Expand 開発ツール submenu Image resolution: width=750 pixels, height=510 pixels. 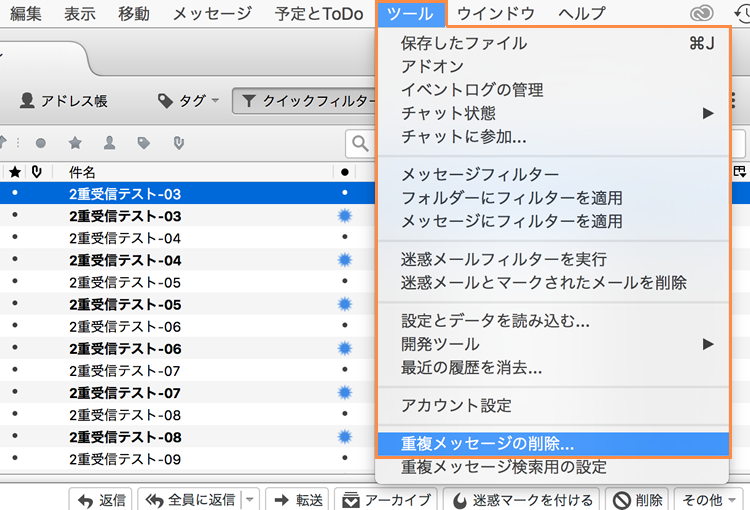pyautogui.click(x=552, y=344)
